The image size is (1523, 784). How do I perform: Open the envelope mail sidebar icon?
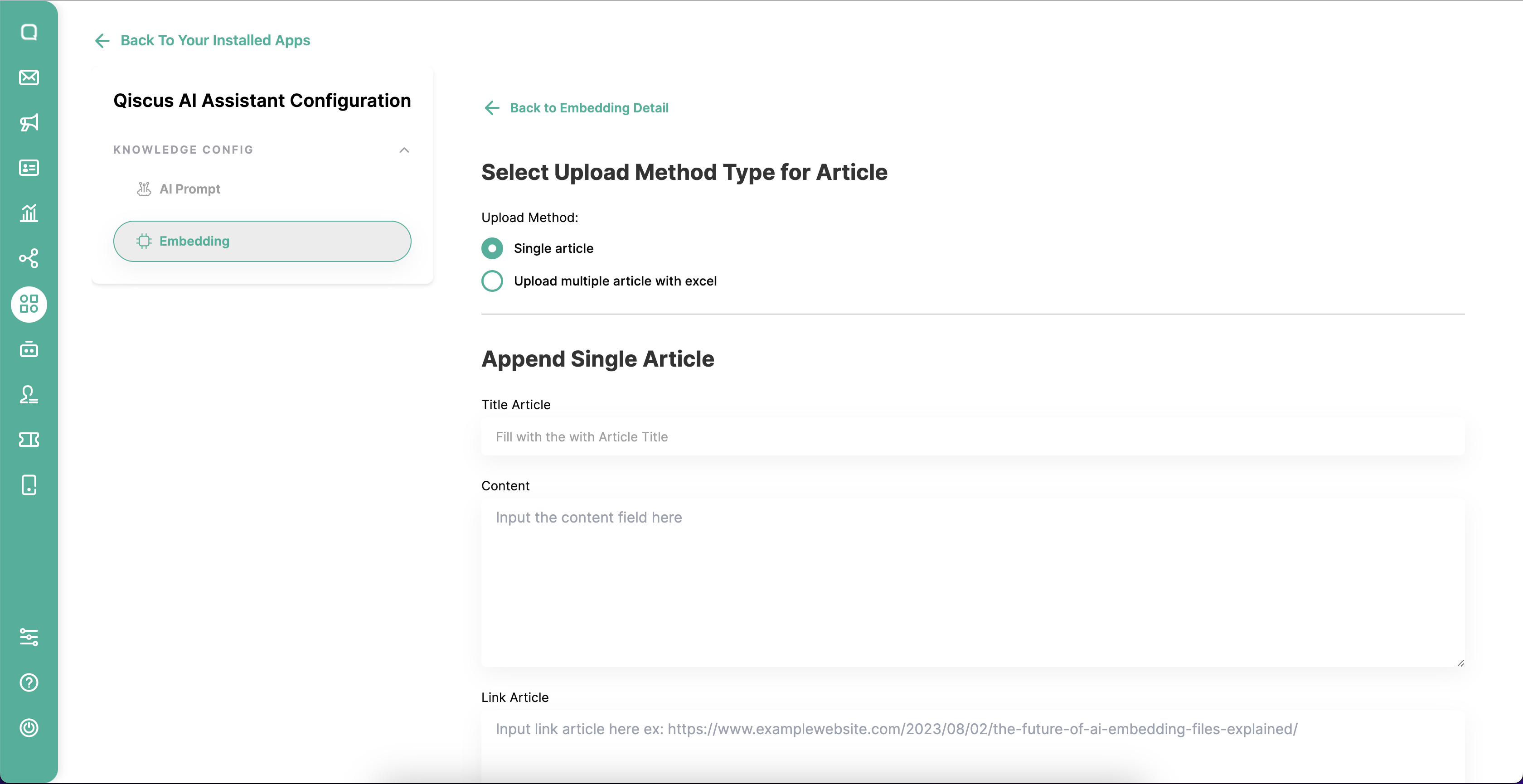[x=29, y=77]
